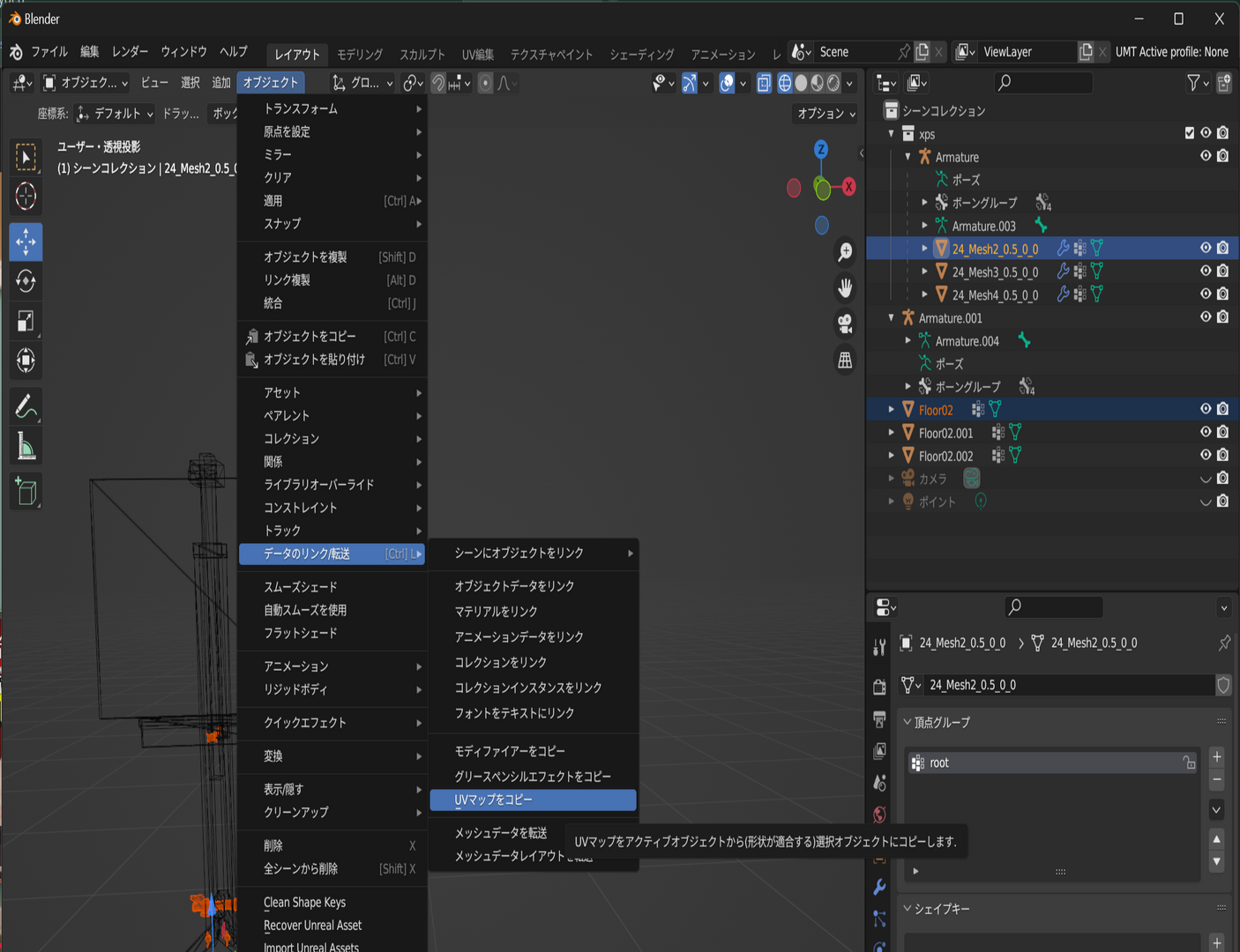Screen dimensions: 1240x952
Task: Click the Add Cube tool icon
Action: 26,491
